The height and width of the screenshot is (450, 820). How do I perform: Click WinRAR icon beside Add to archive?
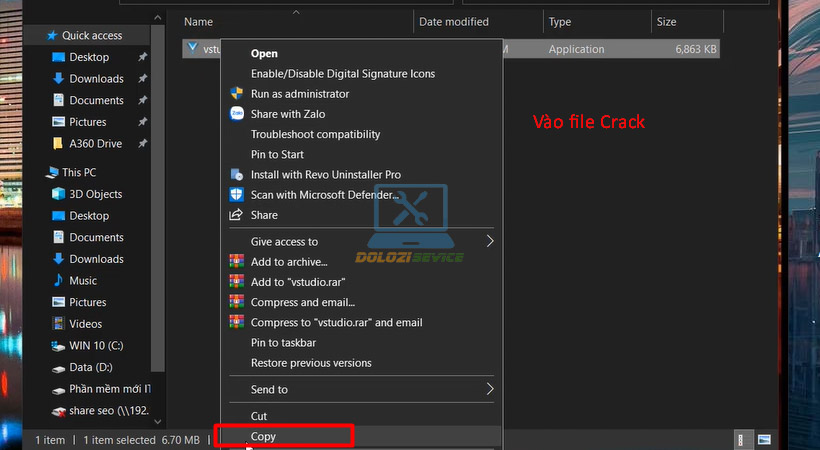236,261
